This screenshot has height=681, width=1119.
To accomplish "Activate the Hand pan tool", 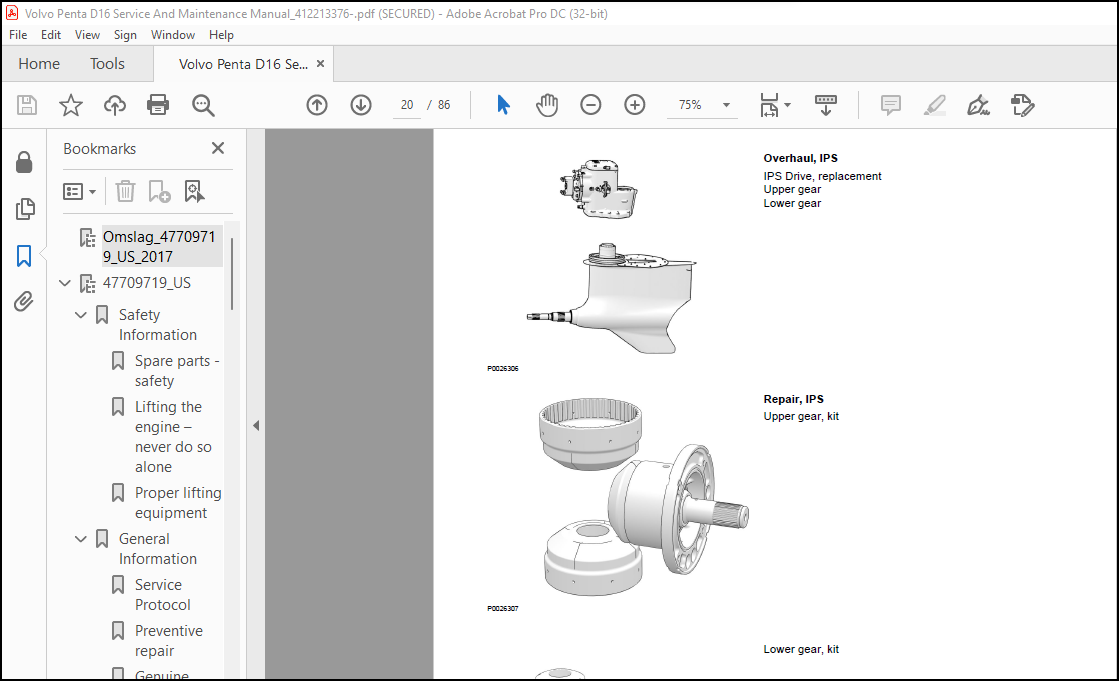I will tap(547, 105).
